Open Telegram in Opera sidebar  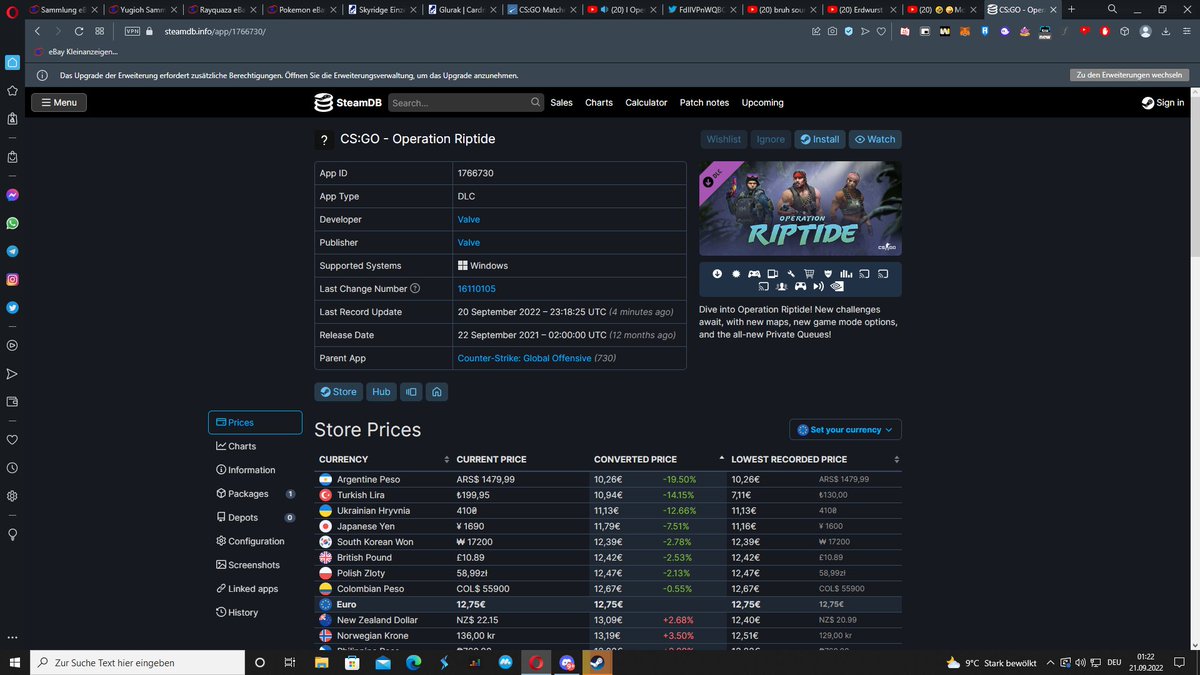(x=12, y=251)
